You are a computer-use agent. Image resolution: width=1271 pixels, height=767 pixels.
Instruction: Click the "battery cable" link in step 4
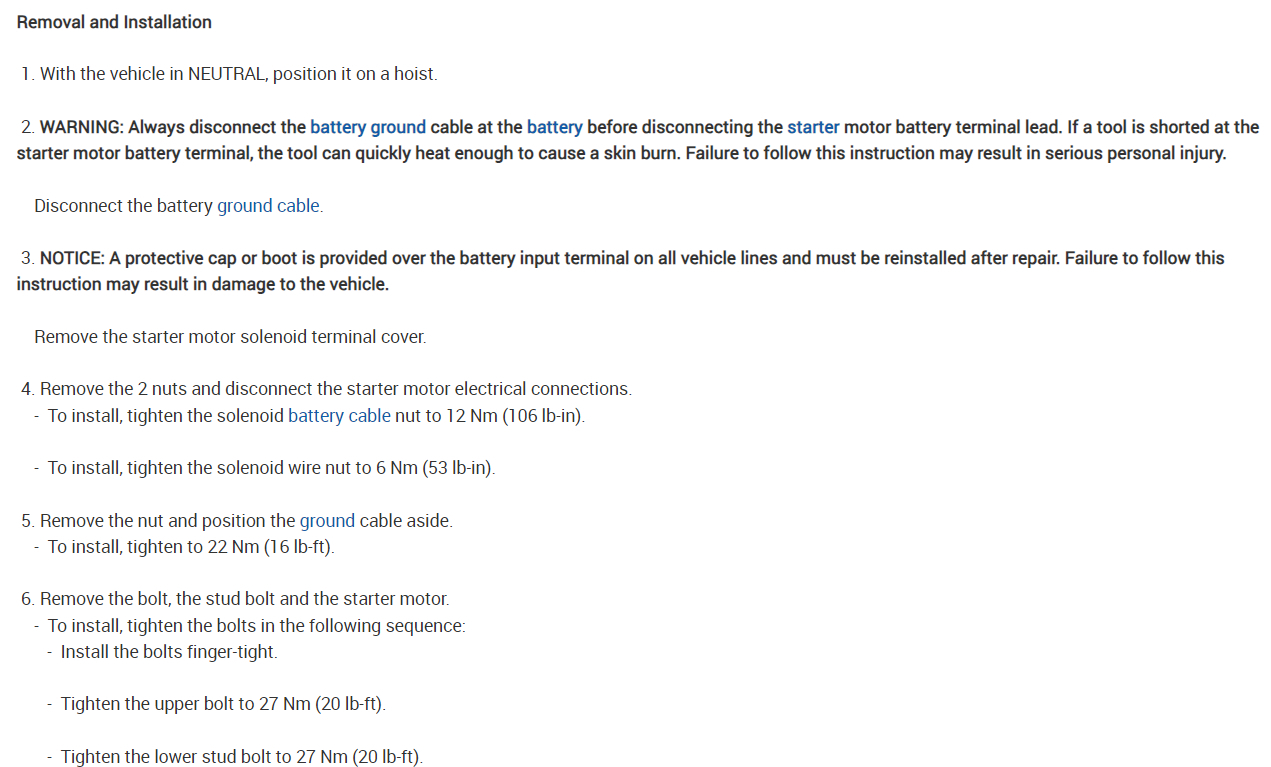click(x=339, y=415)
